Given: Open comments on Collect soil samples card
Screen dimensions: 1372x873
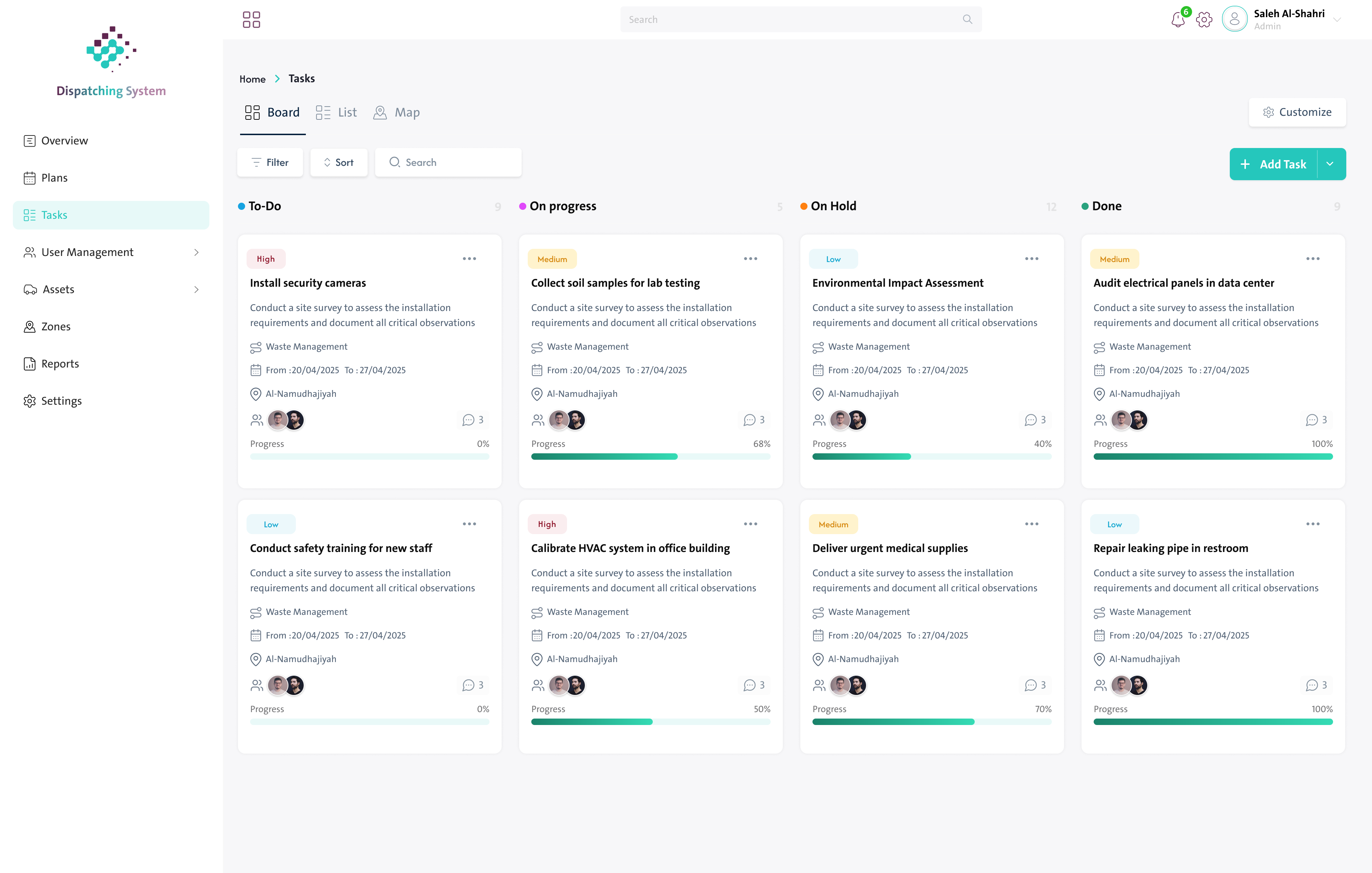Looking at the screenshot, I should point(754,420).
